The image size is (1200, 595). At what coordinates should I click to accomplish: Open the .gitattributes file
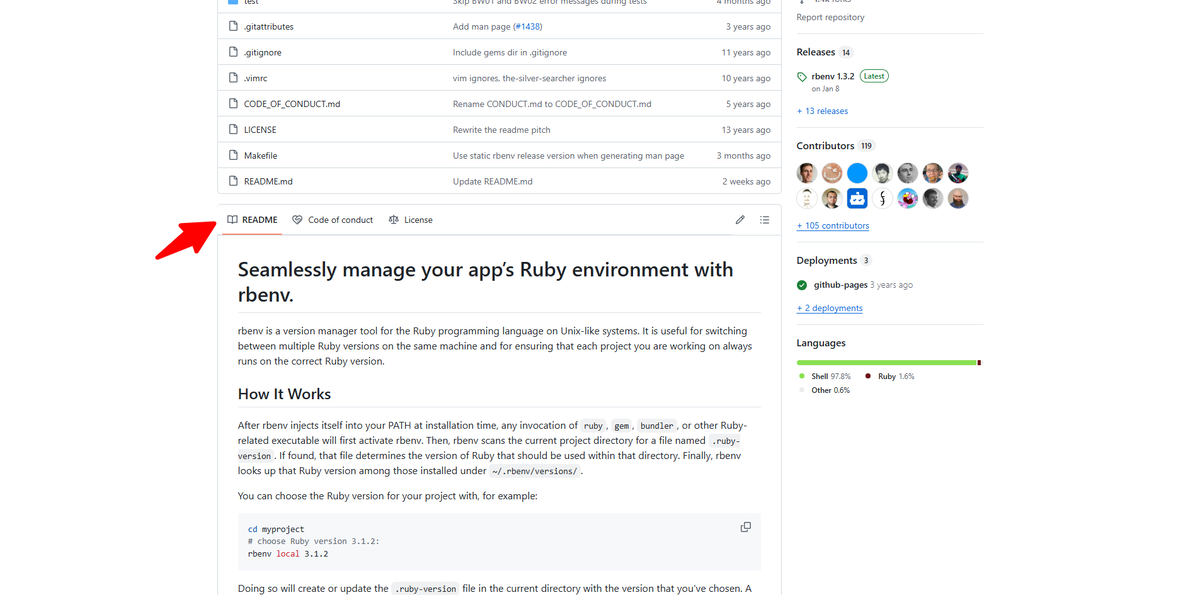click(x=269, y=27)
